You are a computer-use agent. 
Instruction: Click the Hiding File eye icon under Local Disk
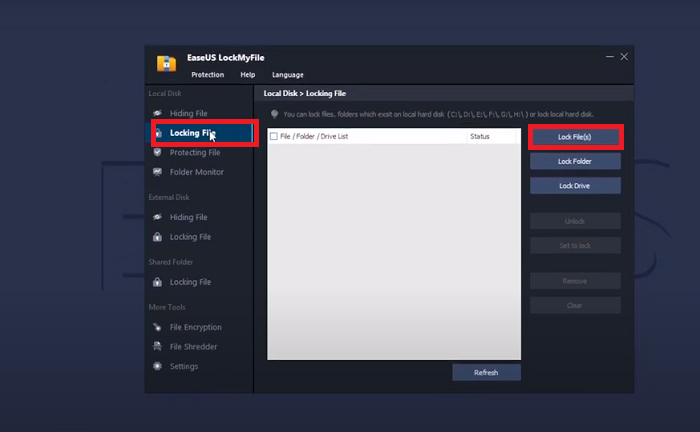pyautogui.click(x=157, y=113)
